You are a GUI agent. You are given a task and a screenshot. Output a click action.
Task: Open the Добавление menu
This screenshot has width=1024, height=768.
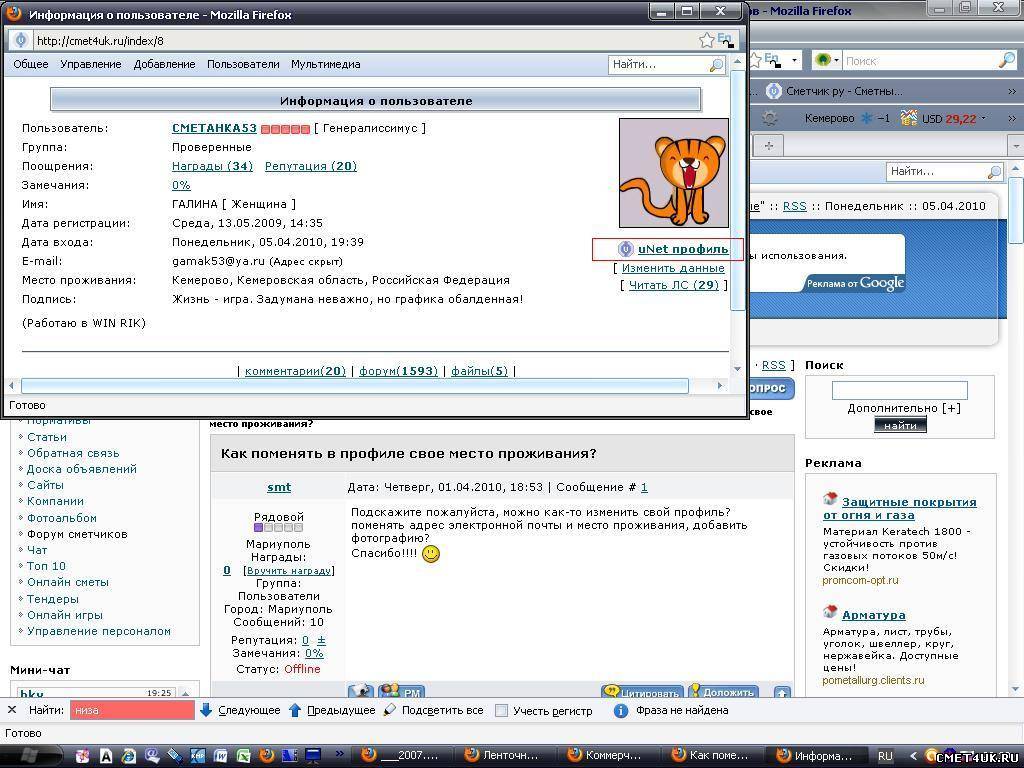pyautogui.click(x=165, y=64)
